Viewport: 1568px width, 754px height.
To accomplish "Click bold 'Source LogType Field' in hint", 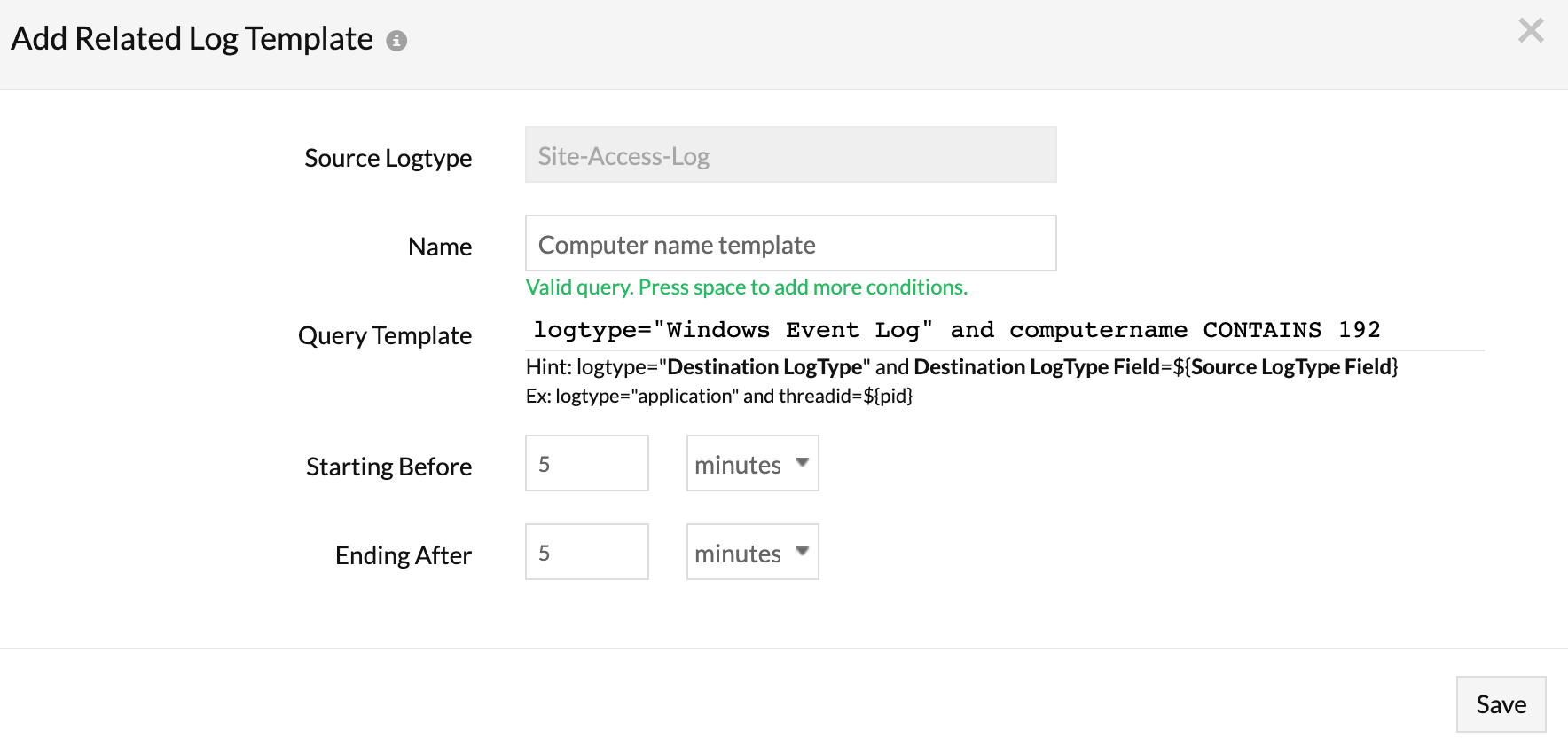I will 1290,367.
